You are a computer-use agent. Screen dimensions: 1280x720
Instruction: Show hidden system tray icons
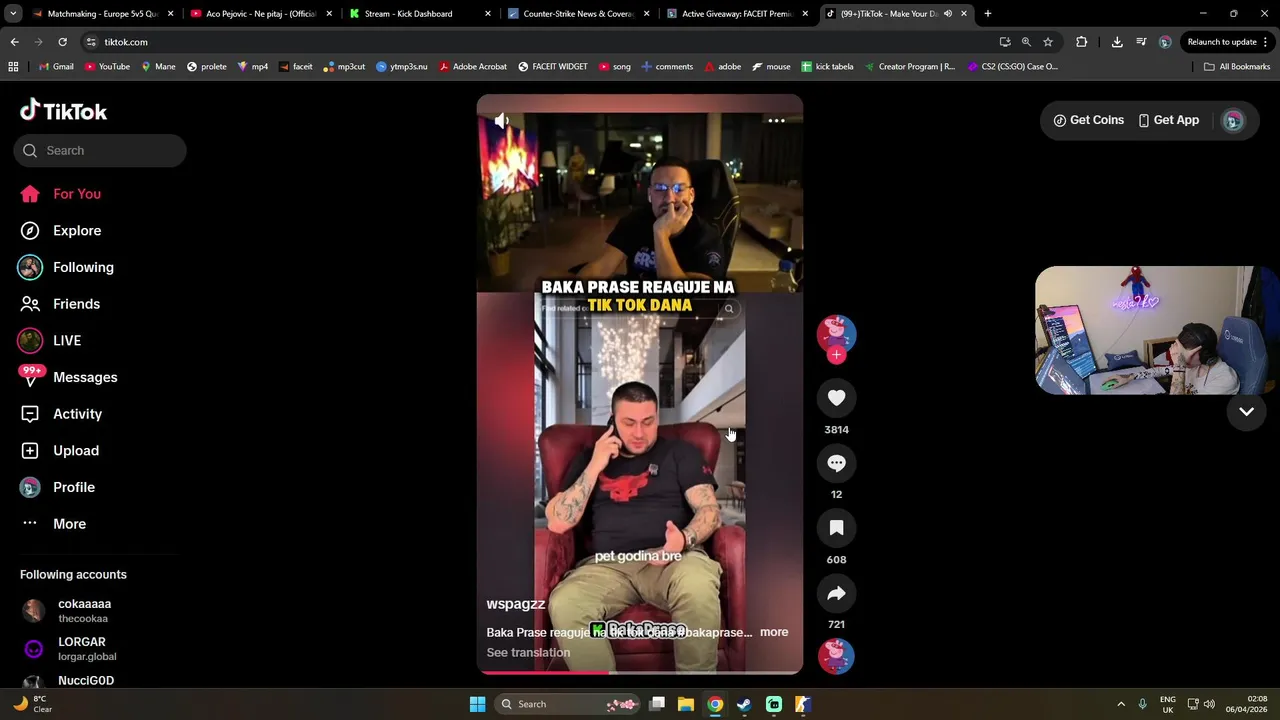pyautogui.click(x=1120, y=704)
